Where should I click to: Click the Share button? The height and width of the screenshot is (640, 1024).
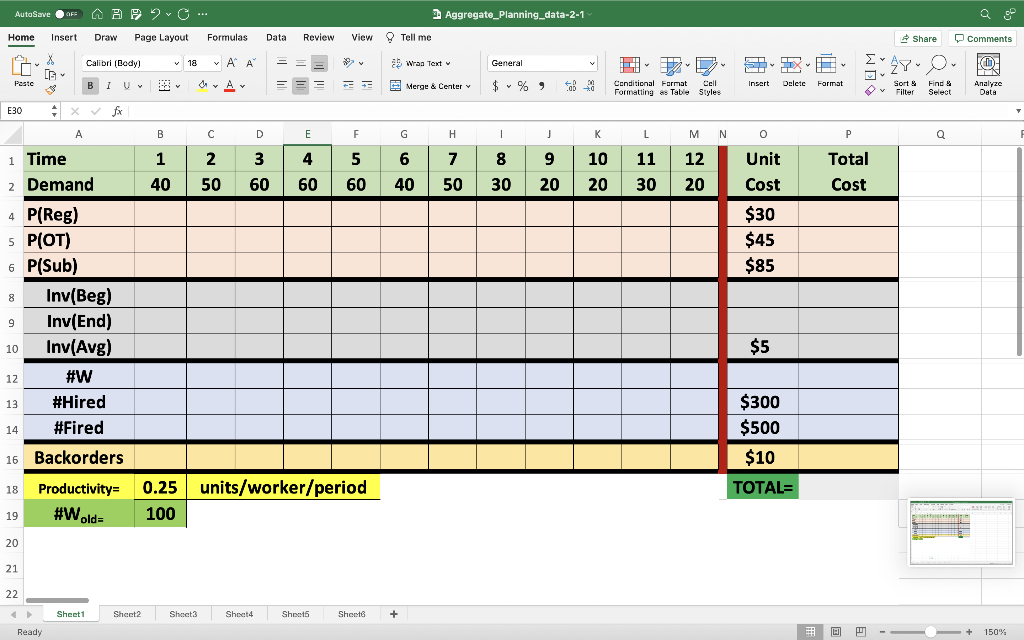point(917,37)
